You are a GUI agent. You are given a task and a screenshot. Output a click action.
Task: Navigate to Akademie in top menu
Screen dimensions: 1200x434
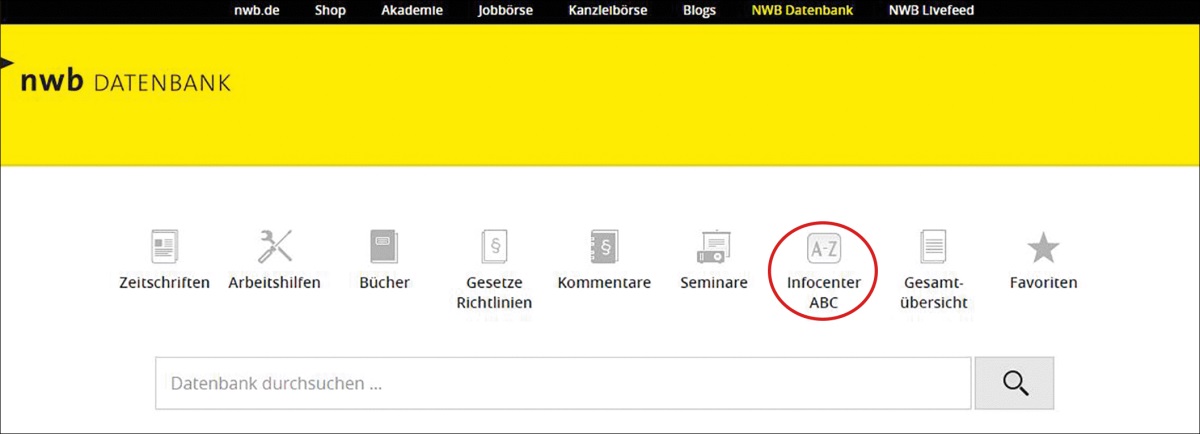(412, 11)
